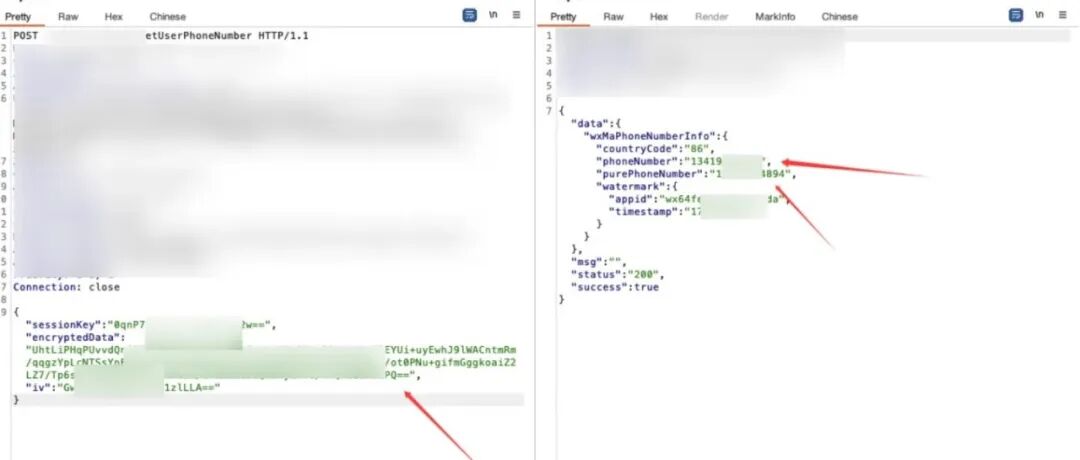
Task: Switch to Raw tab in request panel
Action: pyautogui.click(x=68, y=17)
